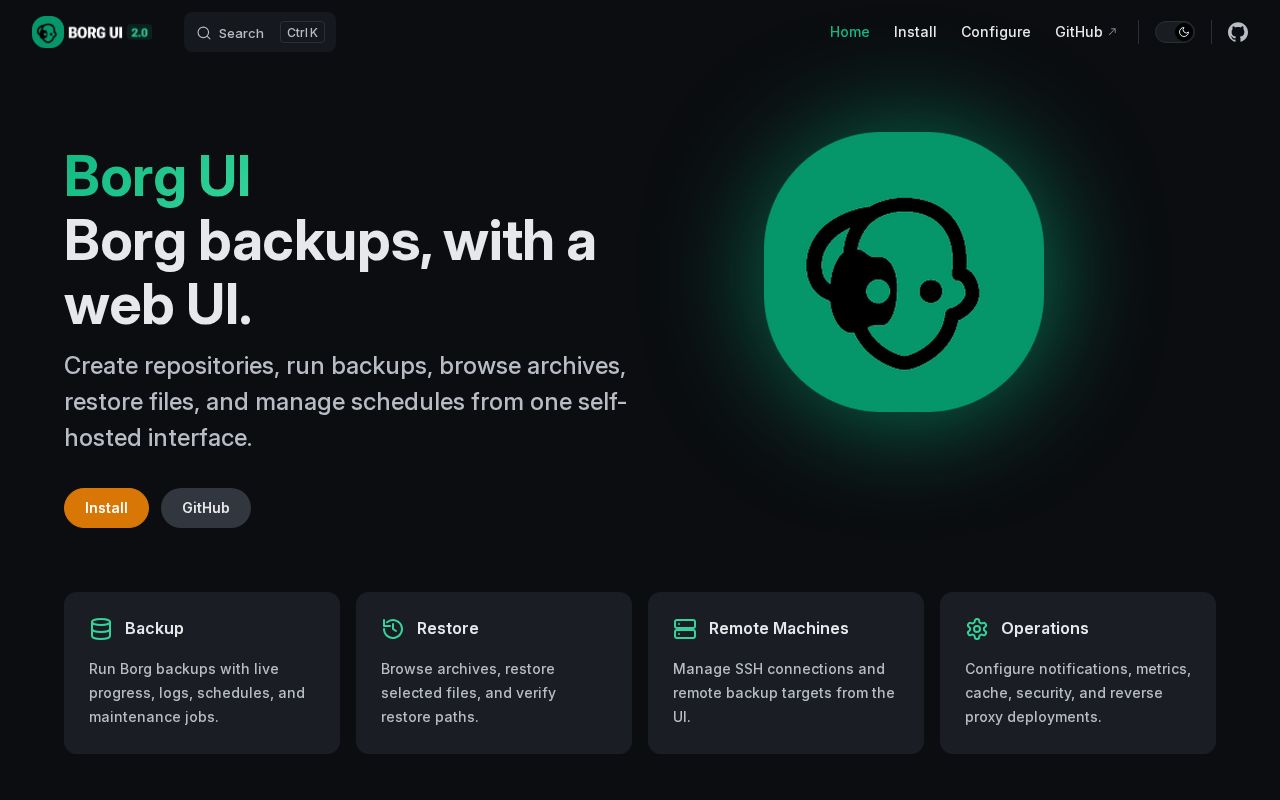Open the GitHub external nav link
Image resolution: width=1280 pixels, height=800 pixels.
coord(1086,32)
